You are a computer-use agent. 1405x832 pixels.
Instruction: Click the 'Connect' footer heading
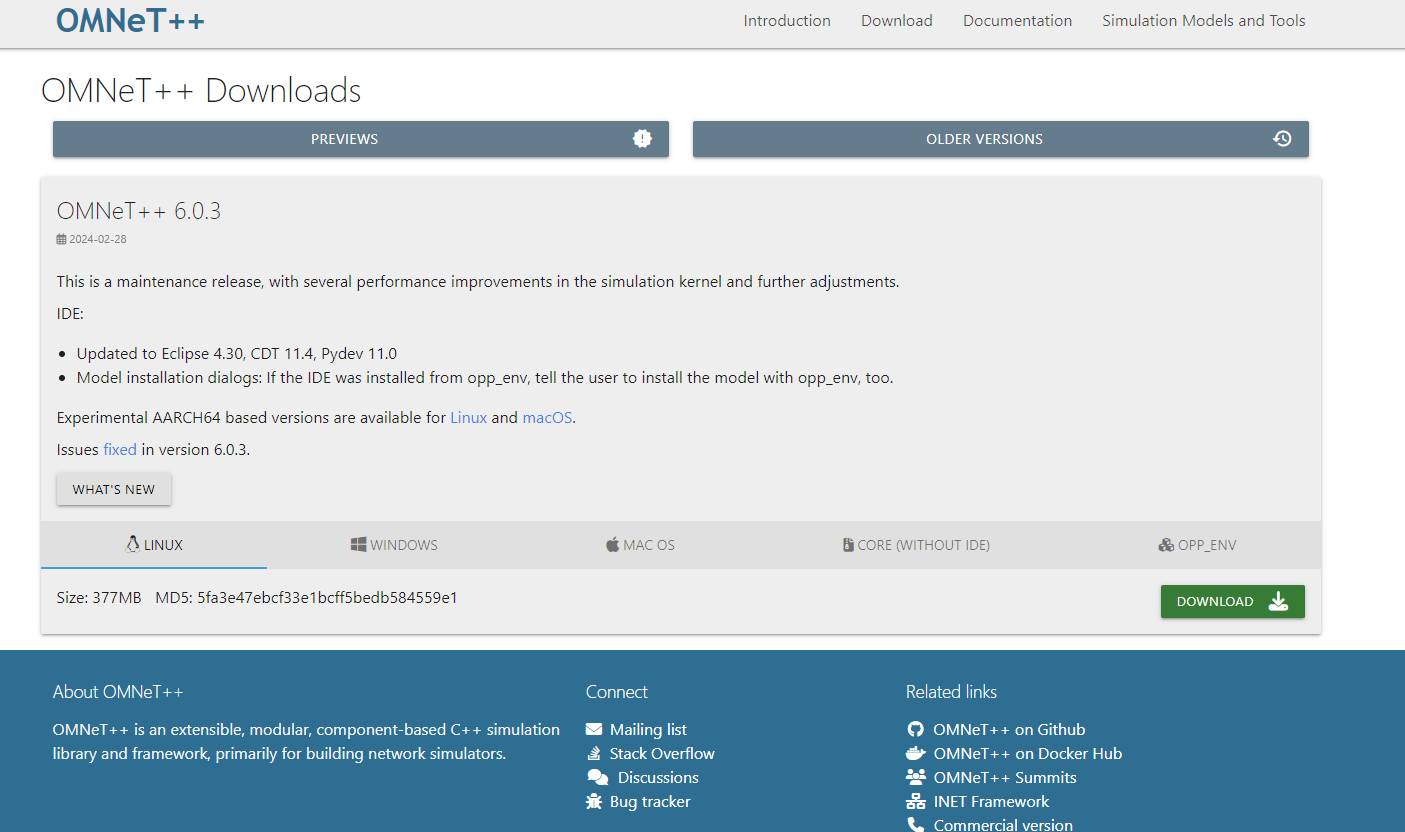617,692
